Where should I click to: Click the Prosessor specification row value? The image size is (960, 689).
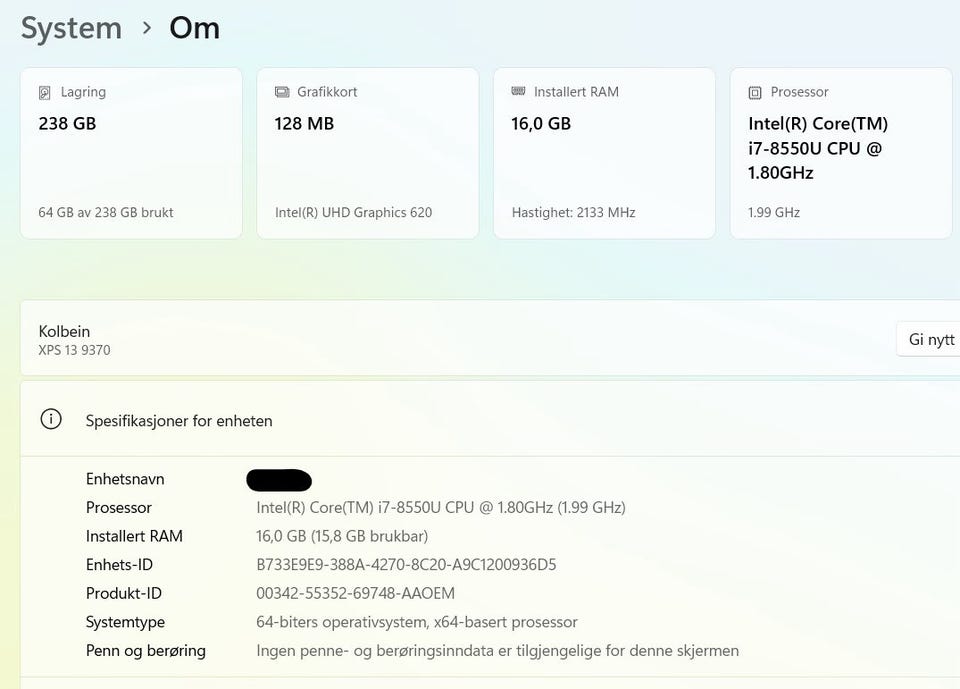coord(441,507)
